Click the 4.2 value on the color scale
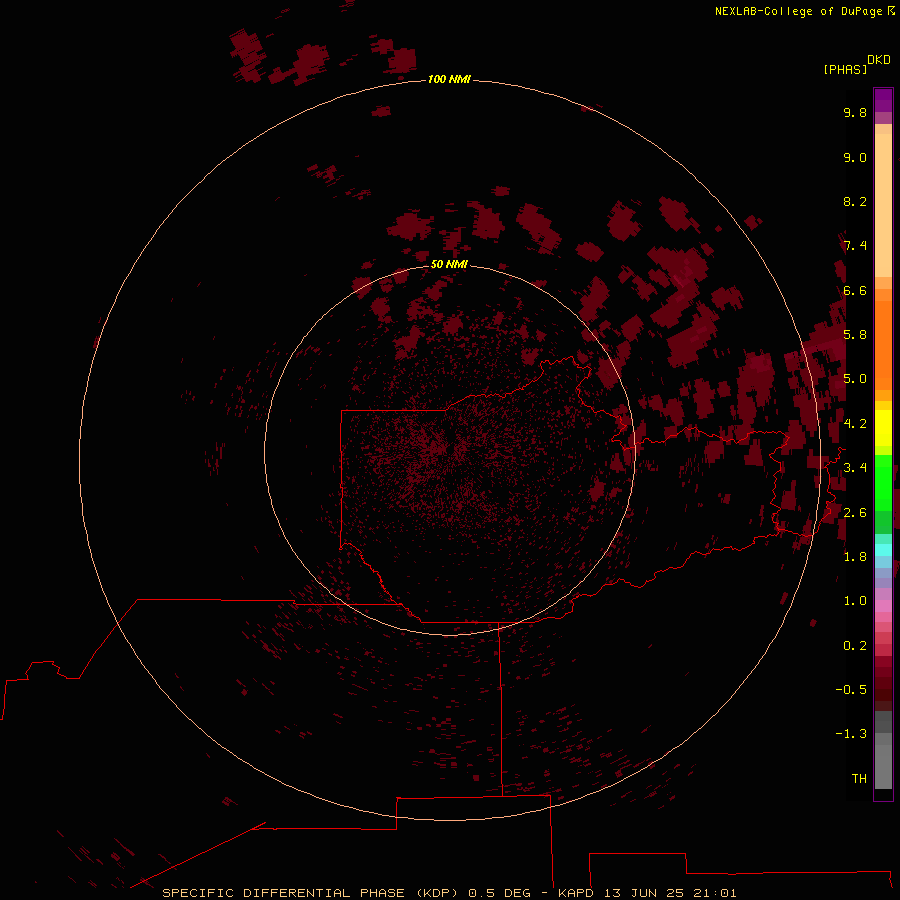The width and height of the screenshot is (900, 900). coord(855,424)
